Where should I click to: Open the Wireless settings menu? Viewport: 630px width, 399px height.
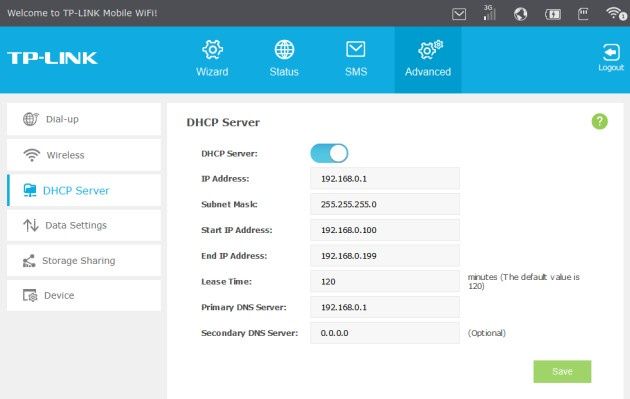click(x=84, y=155)
